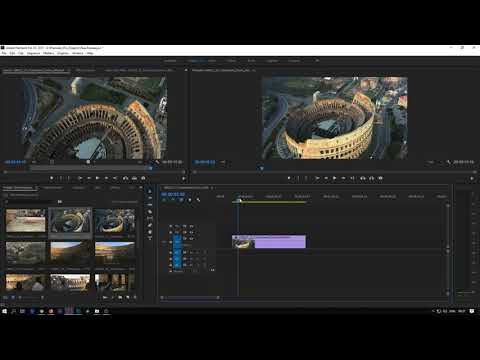This screenshot has width=480, height=360.
Task: Open Program monitor settings wrench
Action: tap(449, 162)
